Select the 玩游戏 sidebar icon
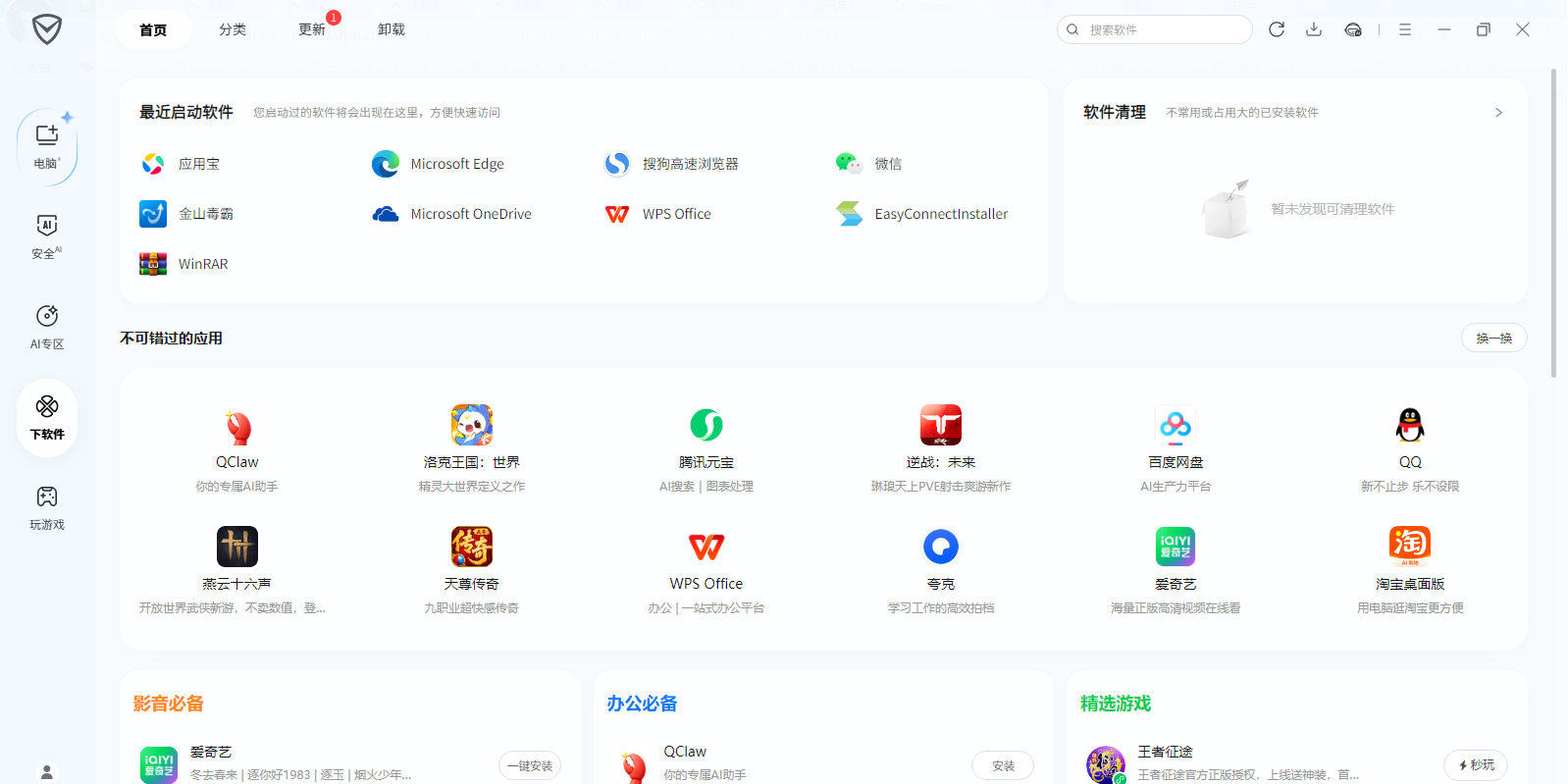1568x784 pixels. point(46,507)
